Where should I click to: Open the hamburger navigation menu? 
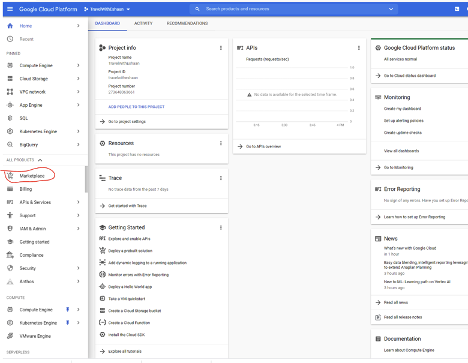coord(10,9)
